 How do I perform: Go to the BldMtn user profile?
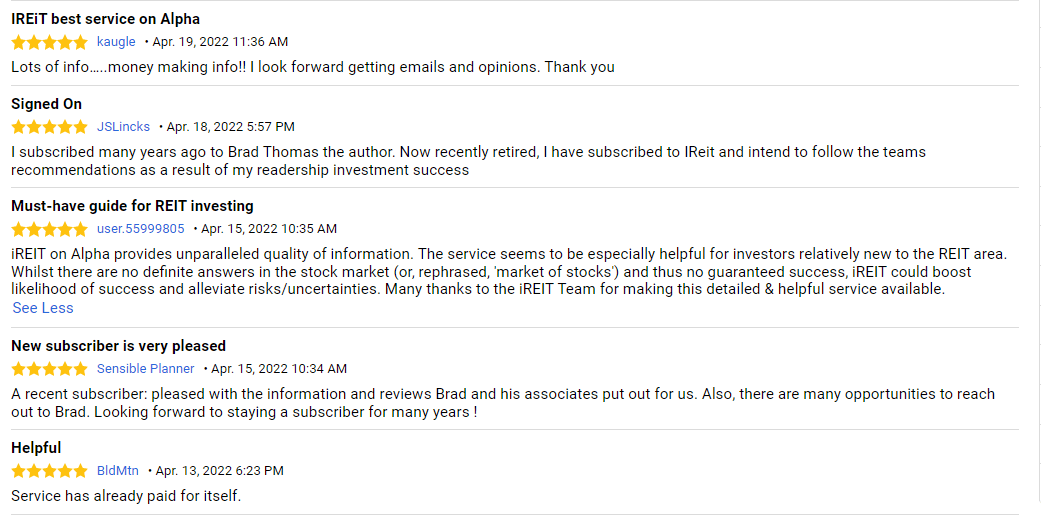click(x=118, y=471)
